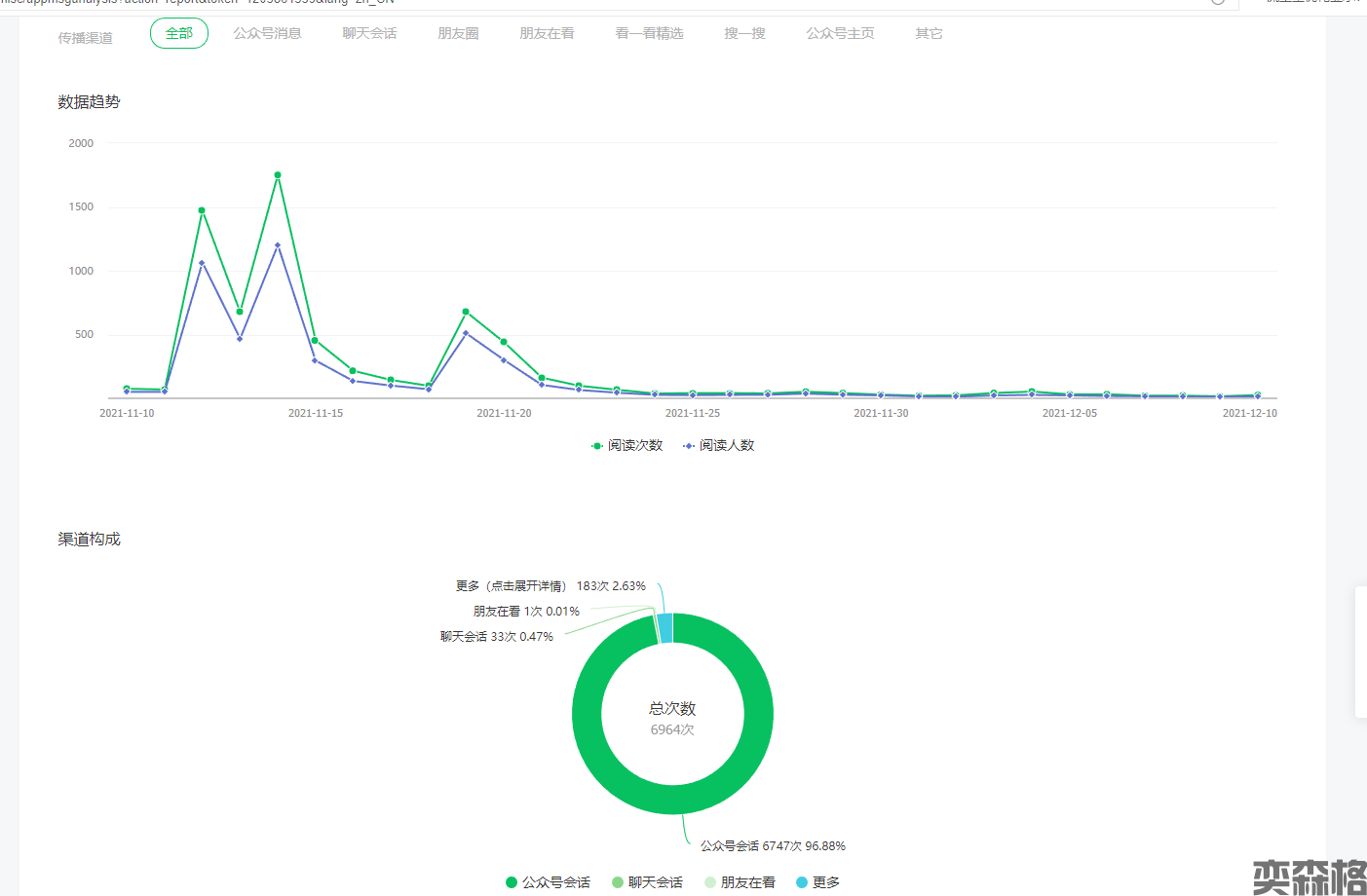Expand 更多（点击展开详情） pie label

click(551, 586)
